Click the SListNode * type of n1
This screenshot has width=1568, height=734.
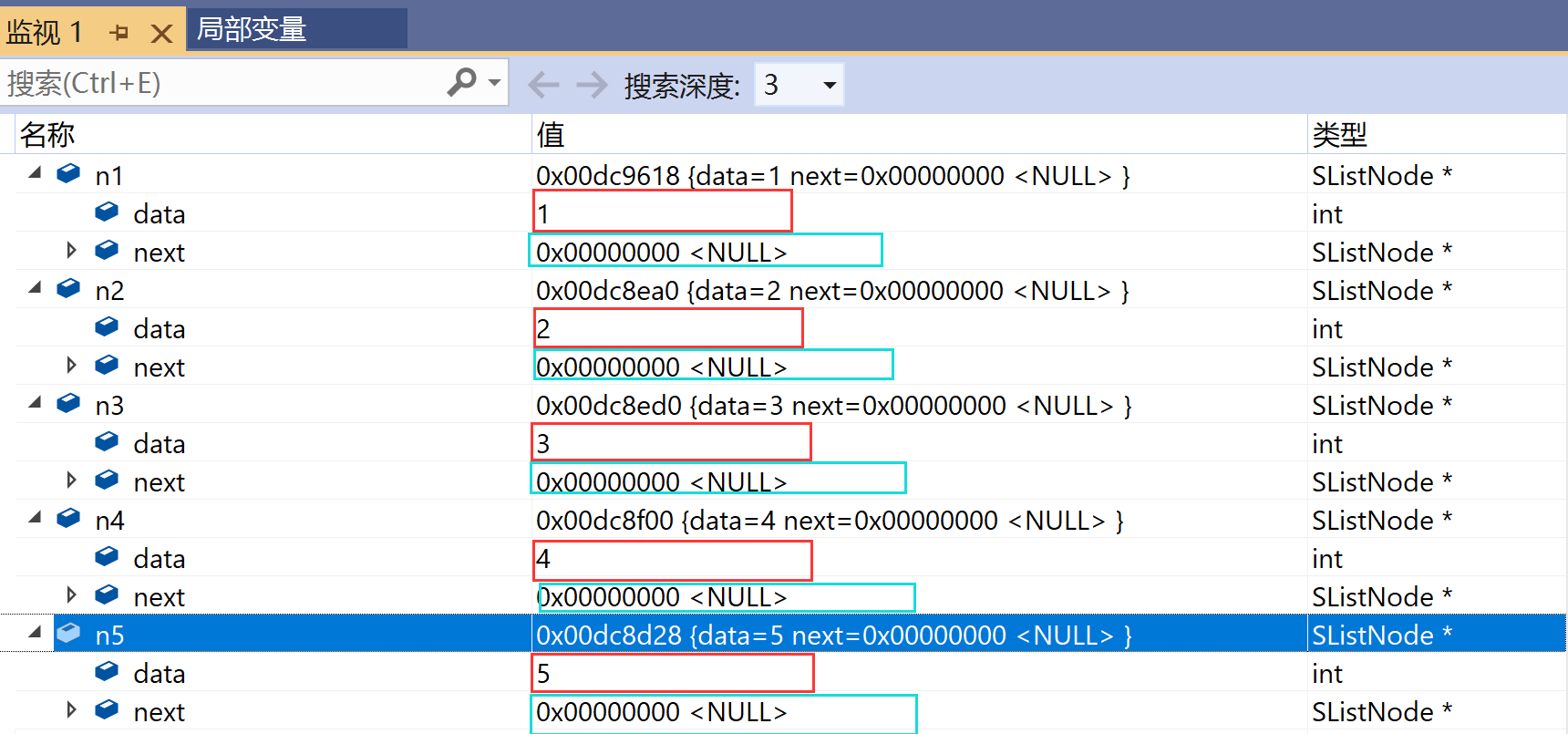pyautogui.click(x=1382, y=176)
